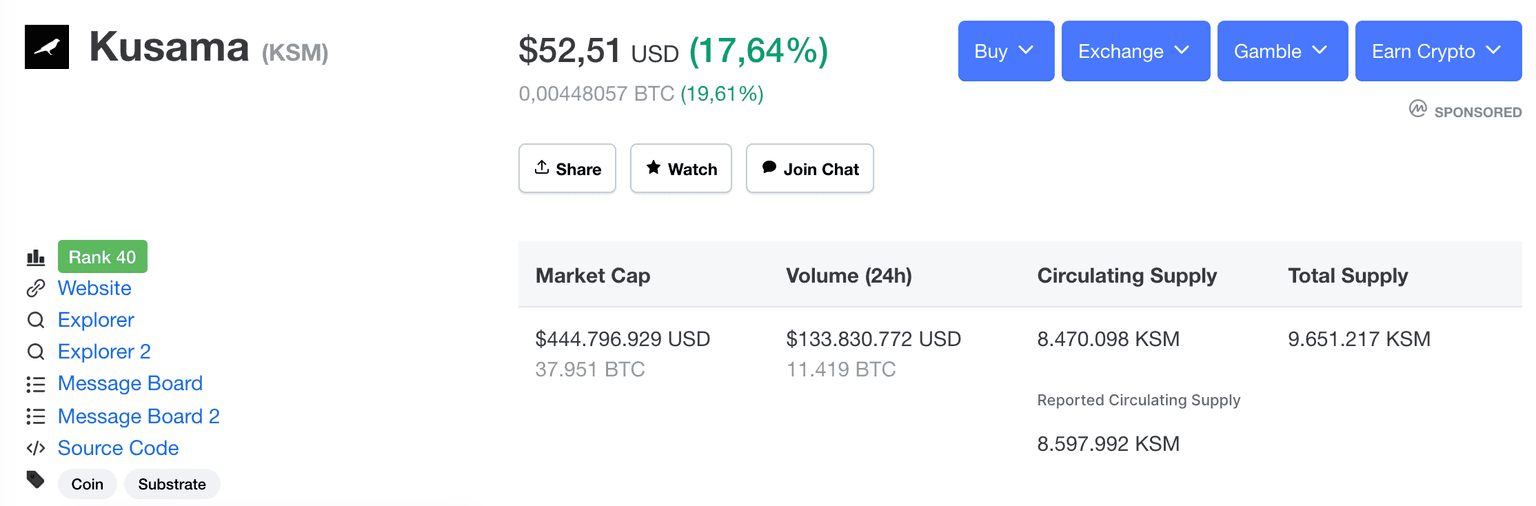1536x506 pixels.
Task: Click the code brackets icon beside Source Code
Action: pos(36,448)
